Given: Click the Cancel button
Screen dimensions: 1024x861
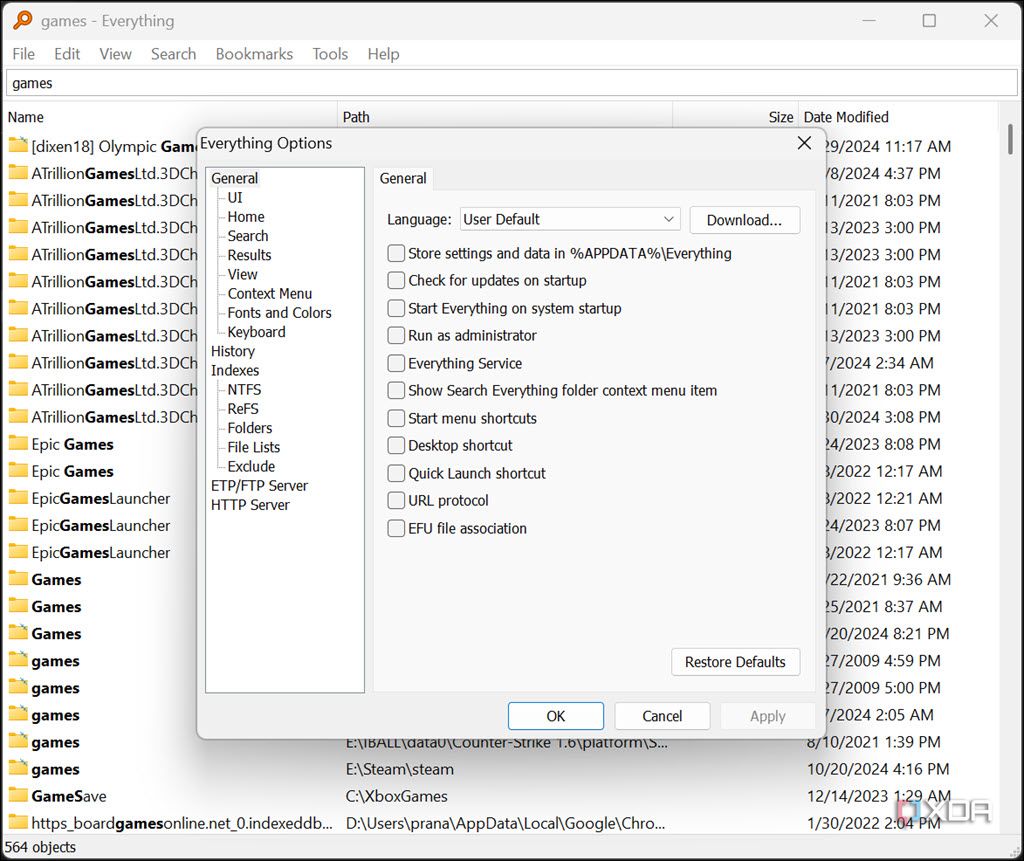Looking at the screenshot, I should pos(662,716).
